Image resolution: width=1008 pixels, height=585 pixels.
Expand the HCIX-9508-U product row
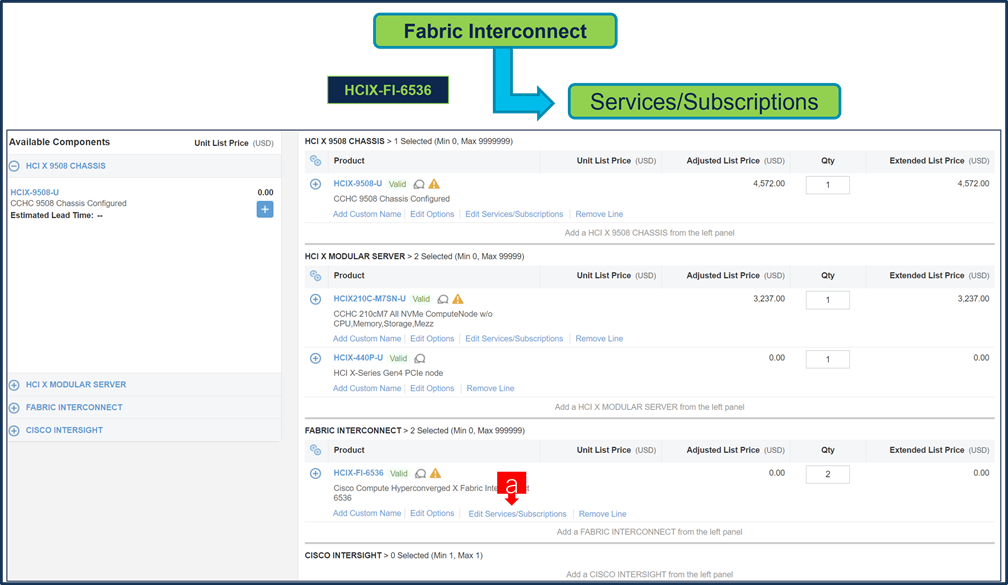(316, 184)
